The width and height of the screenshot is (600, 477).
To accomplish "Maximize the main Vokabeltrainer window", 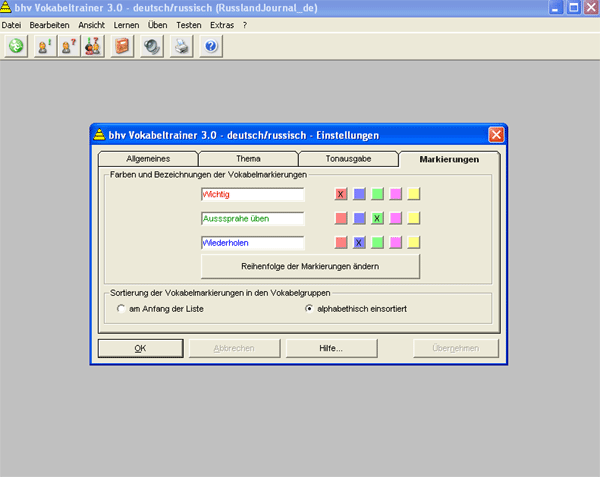I will coord(573,7).
